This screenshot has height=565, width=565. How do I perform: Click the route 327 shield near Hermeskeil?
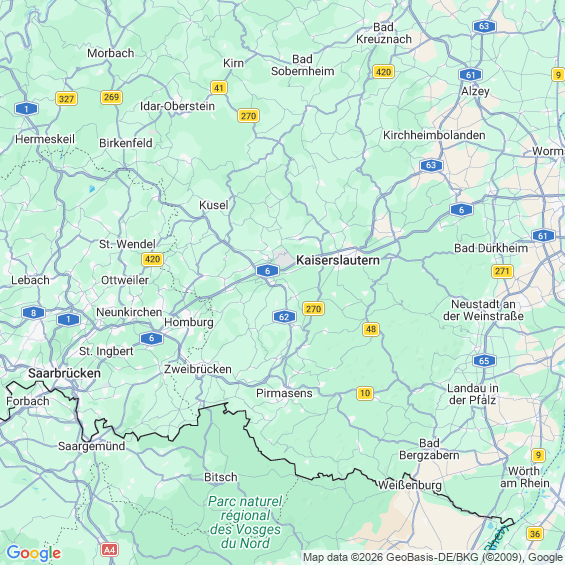(x=66, y=99)
